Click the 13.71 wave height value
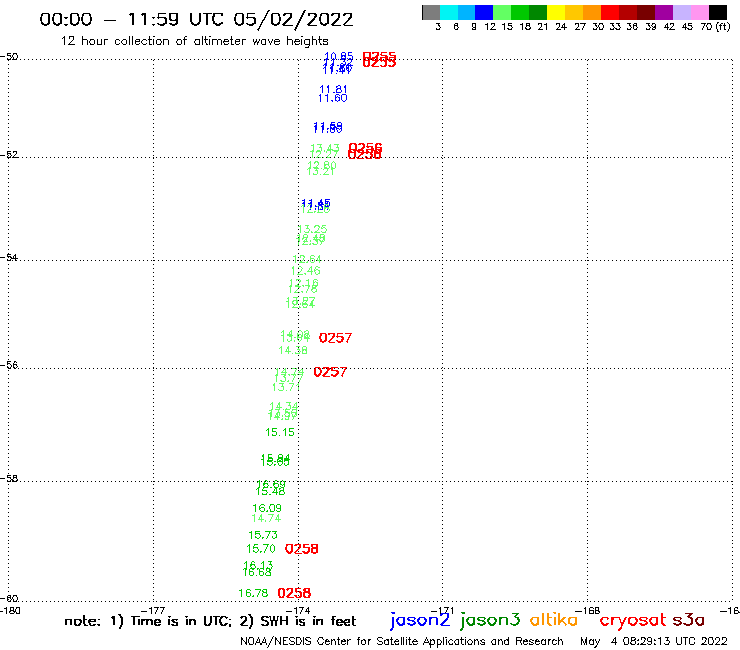 286,387
